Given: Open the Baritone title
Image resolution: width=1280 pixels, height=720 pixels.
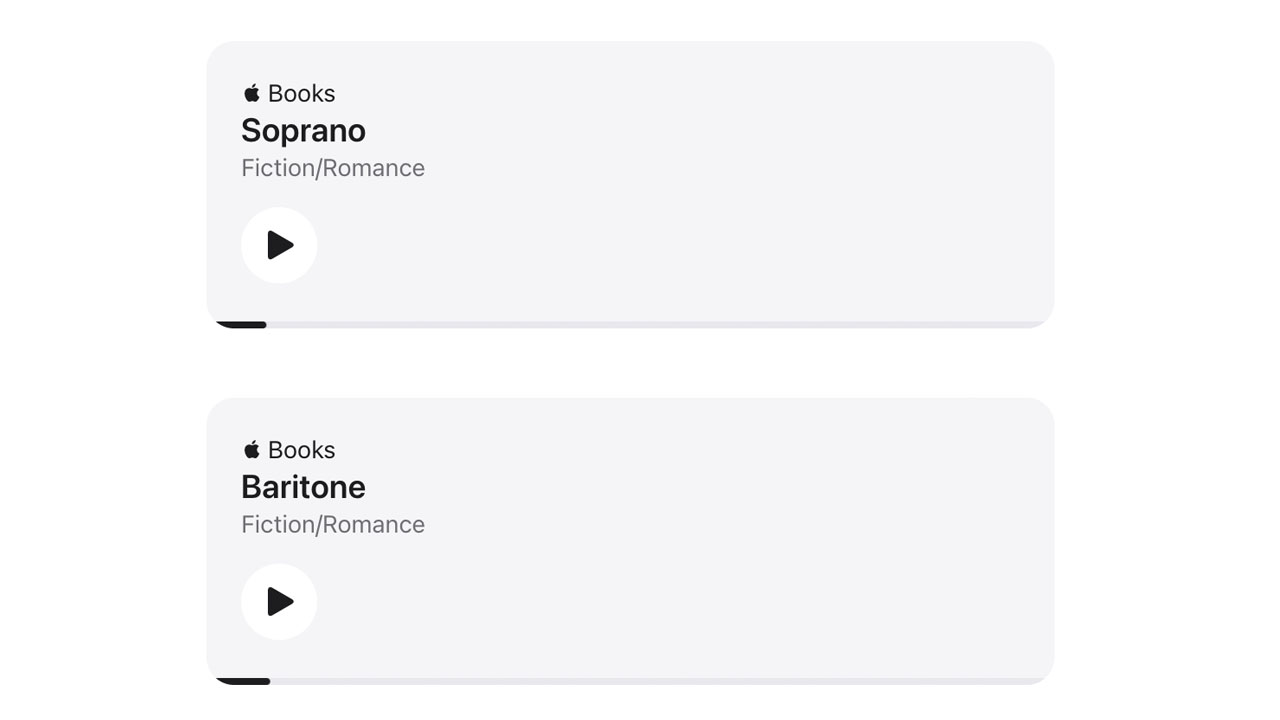Looking at the screenshot, I should (303, 487).
